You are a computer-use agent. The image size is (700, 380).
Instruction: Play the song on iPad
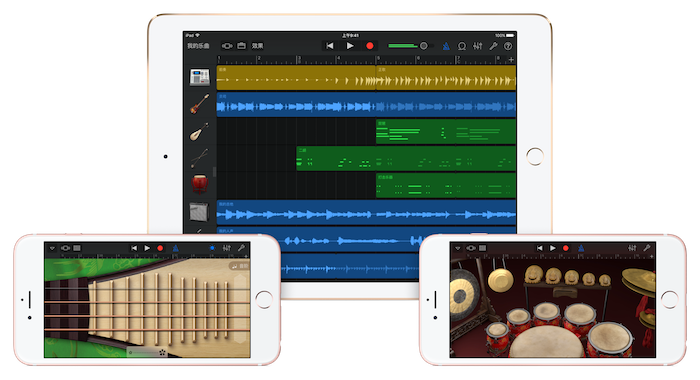pos(350,46)
